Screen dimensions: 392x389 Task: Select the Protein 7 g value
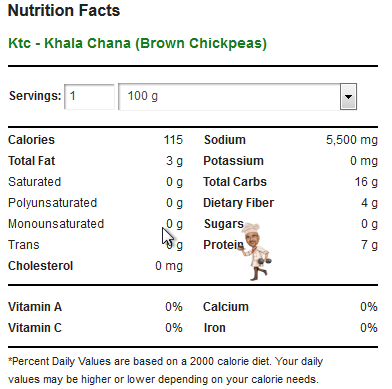click(x=369, y=245)
